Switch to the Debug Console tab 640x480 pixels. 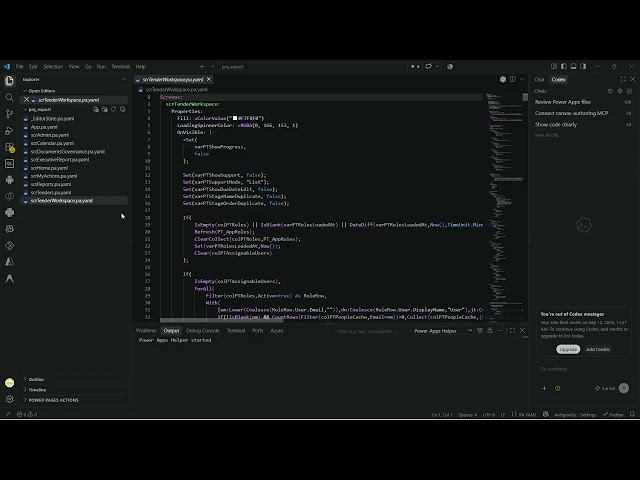point(203,331)
